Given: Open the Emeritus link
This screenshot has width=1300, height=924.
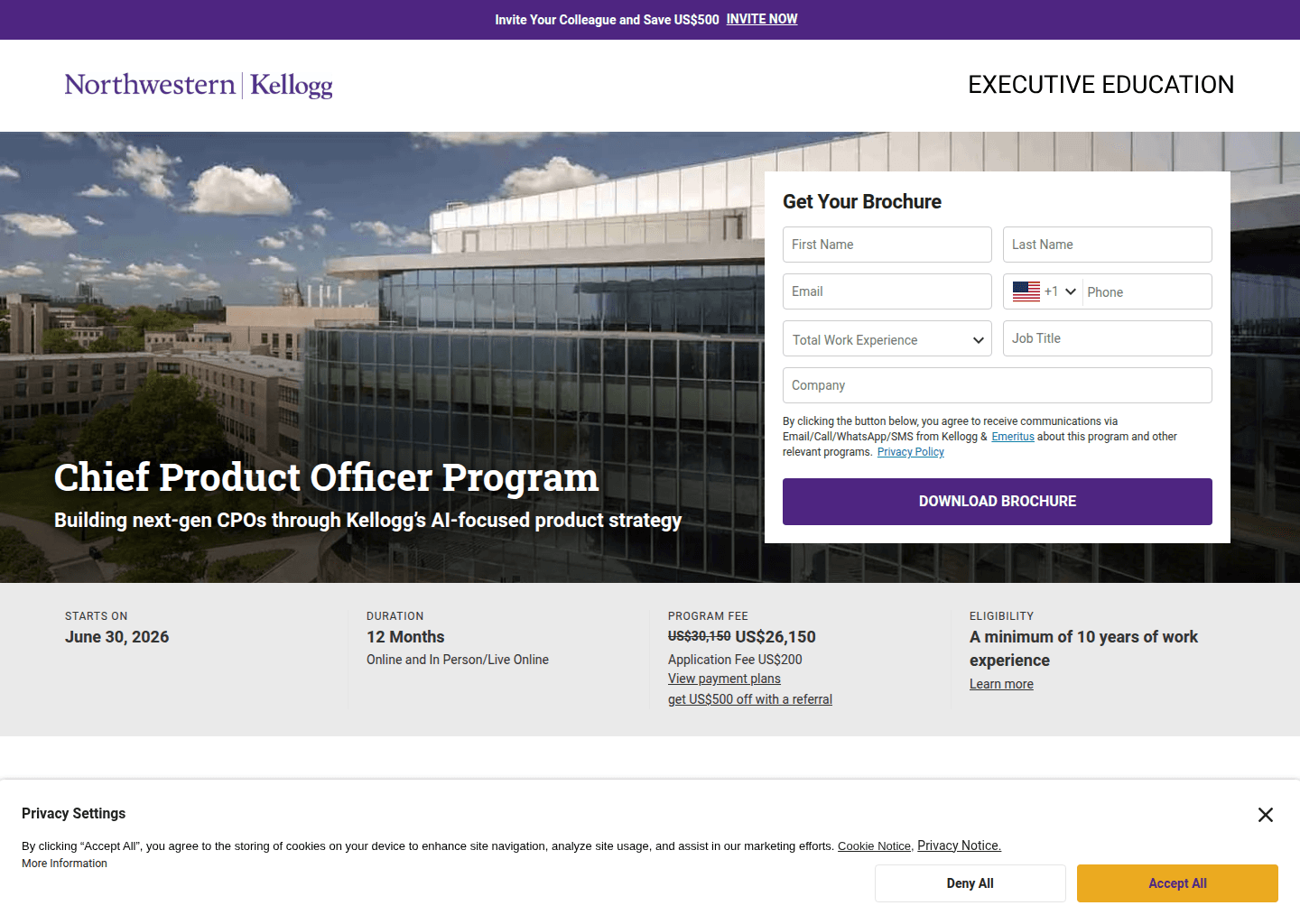Looking at the screenshot, I should [1013, 437].
